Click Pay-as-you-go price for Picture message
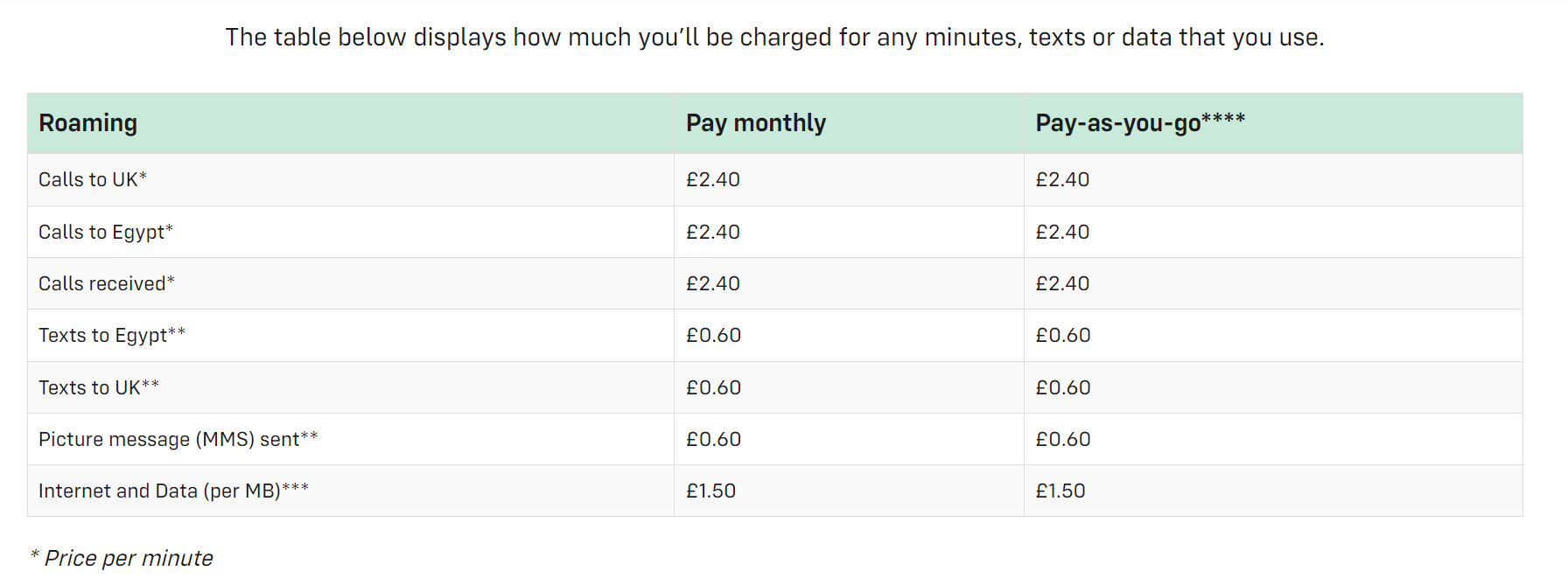The height and width of the screenshot is (578, 1568). click(x=1063, y=439)
